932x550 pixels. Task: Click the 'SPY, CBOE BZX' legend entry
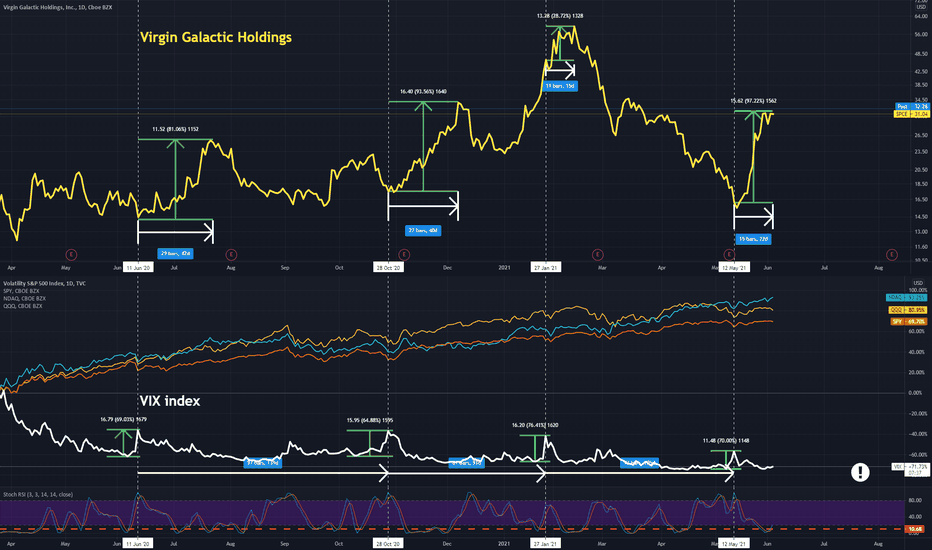pos(21,291)
